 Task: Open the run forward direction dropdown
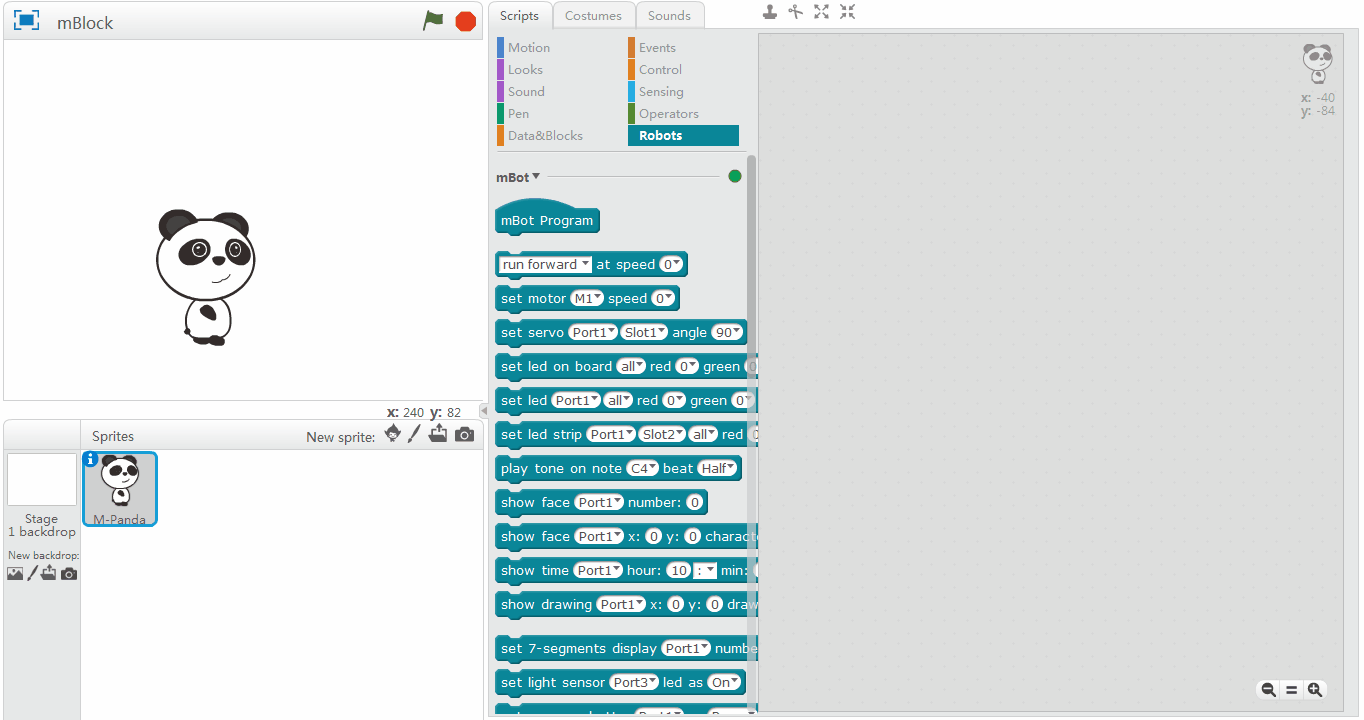(546, 264)
